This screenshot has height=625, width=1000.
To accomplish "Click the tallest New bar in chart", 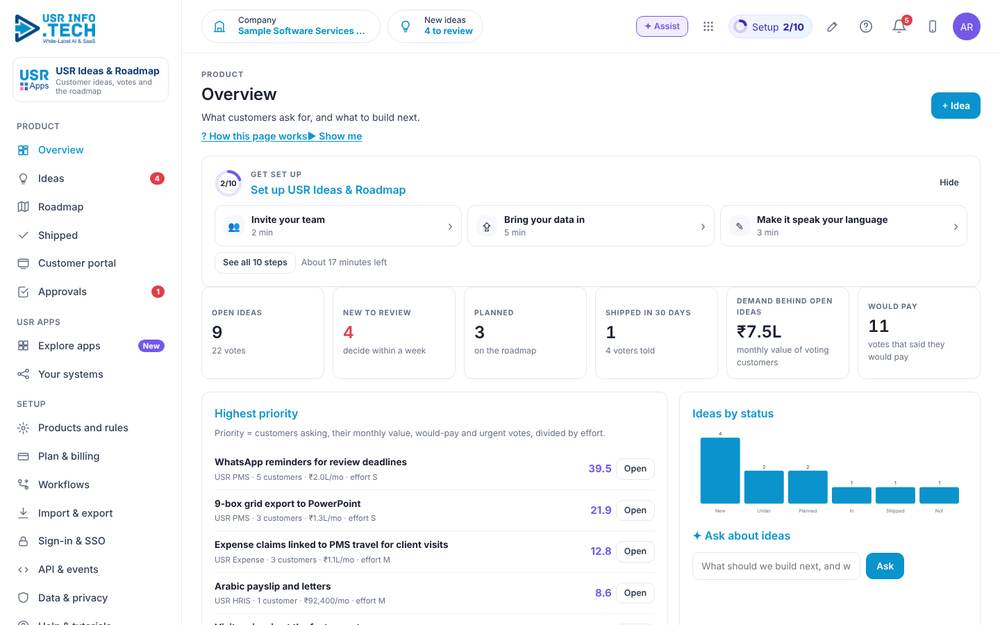I will [719, 470].
